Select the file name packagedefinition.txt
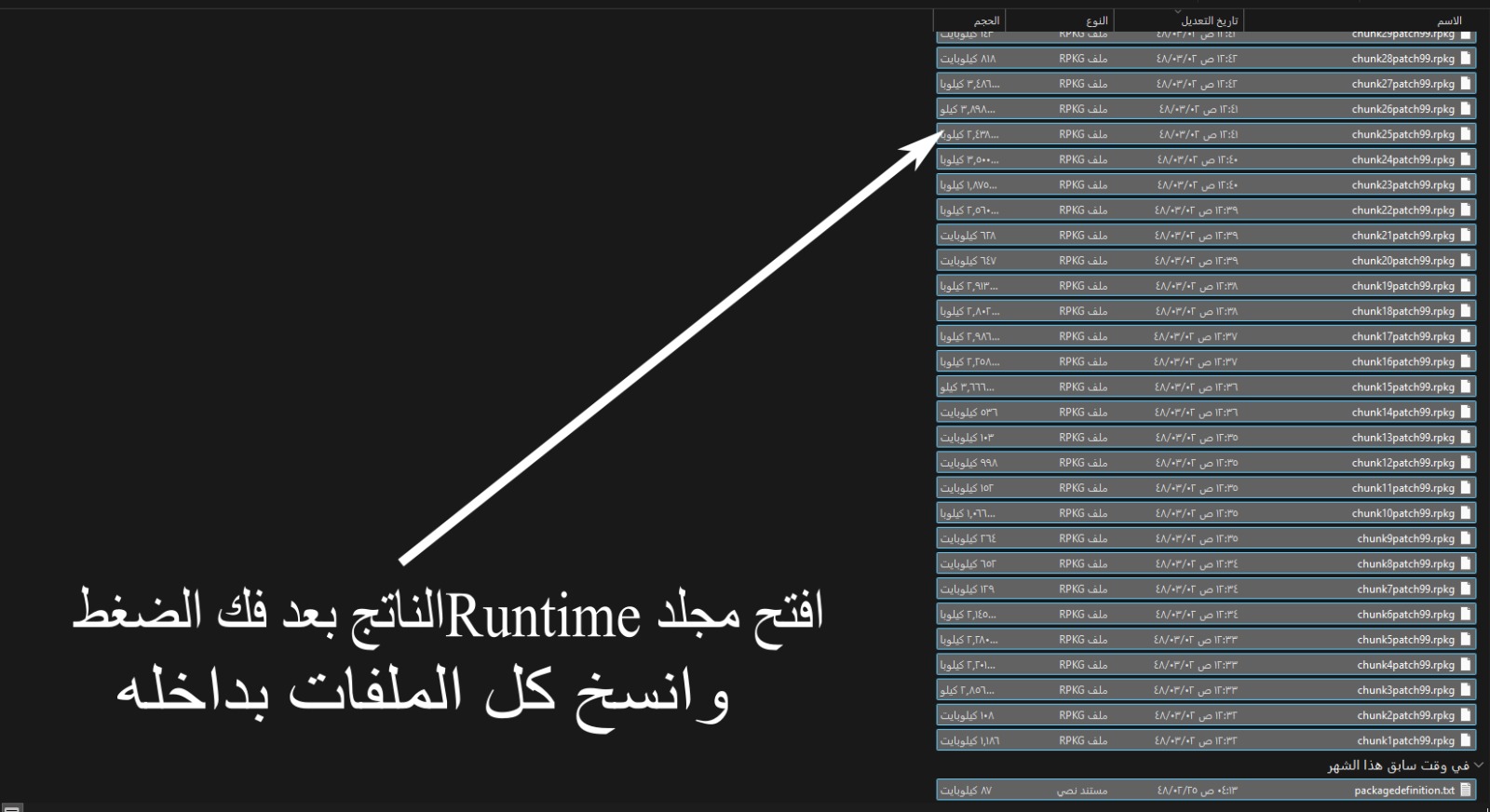The width and height of the screenshot is (1490, 812). click(1404, 790)
